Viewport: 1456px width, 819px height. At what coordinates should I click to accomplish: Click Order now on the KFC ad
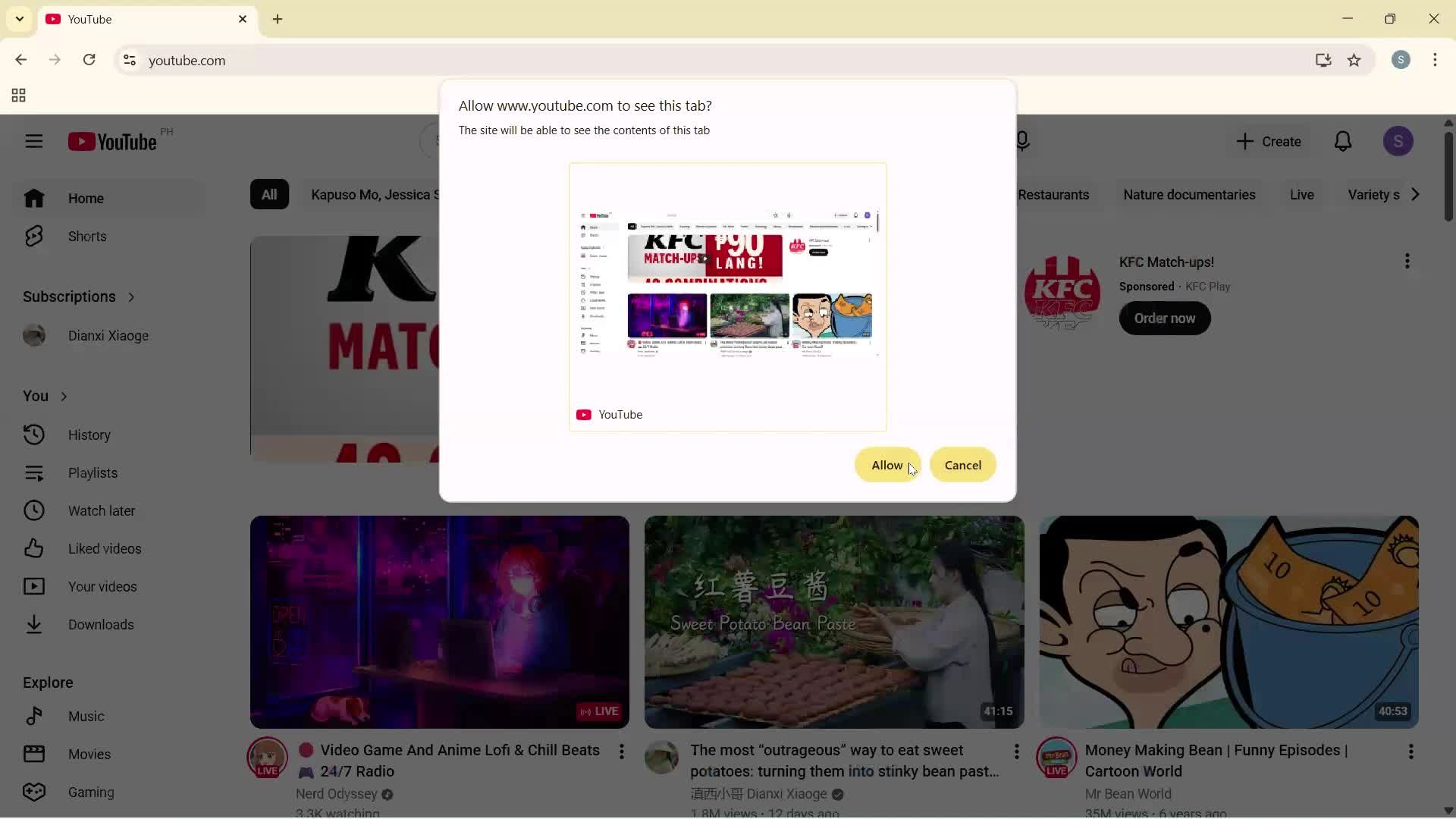coord(1165,318)
